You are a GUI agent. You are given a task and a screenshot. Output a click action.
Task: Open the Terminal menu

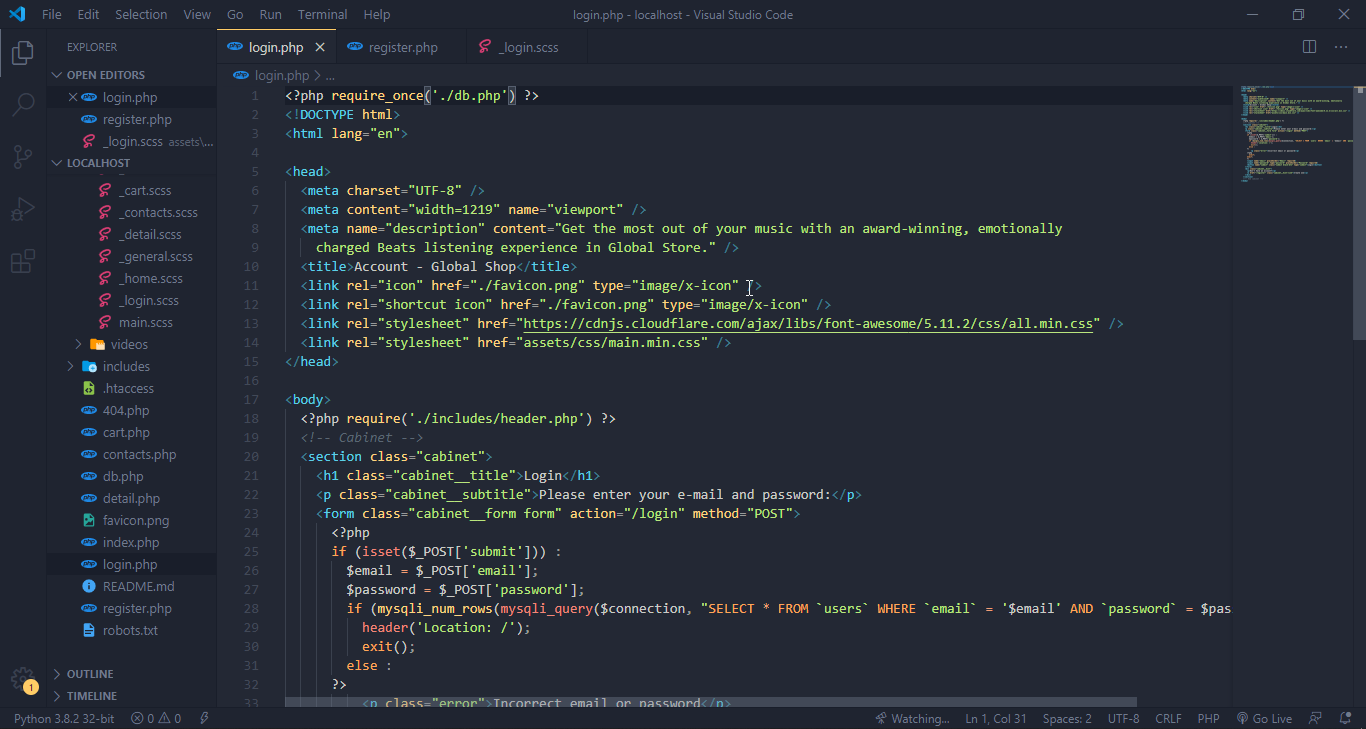(322, 14)
